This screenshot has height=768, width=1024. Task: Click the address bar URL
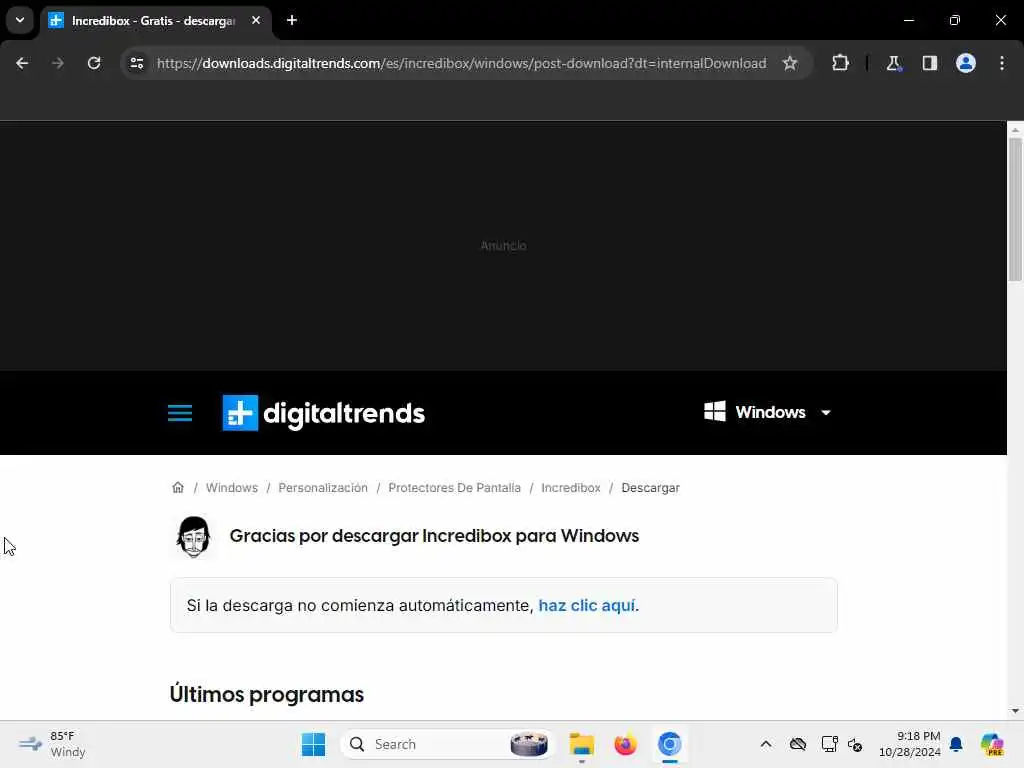(461, 63)
